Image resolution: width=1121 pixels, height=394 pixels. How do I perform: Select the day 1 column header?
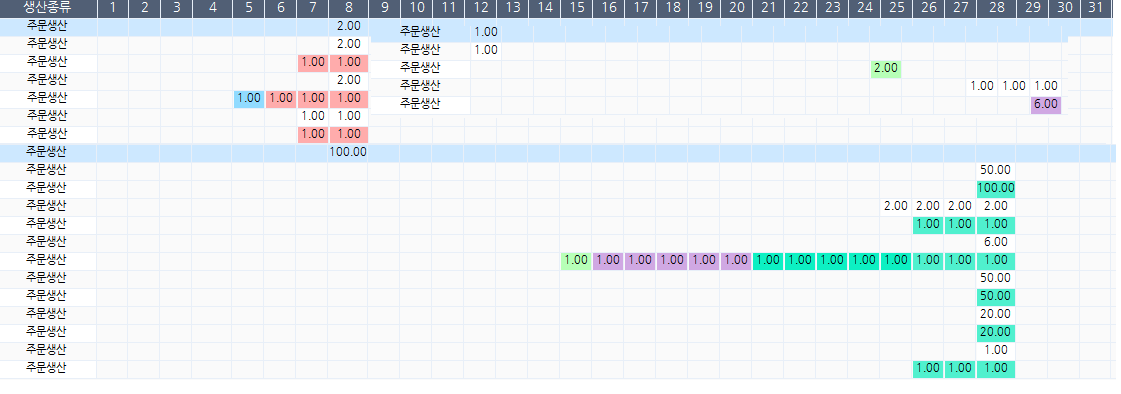point(113,9)
